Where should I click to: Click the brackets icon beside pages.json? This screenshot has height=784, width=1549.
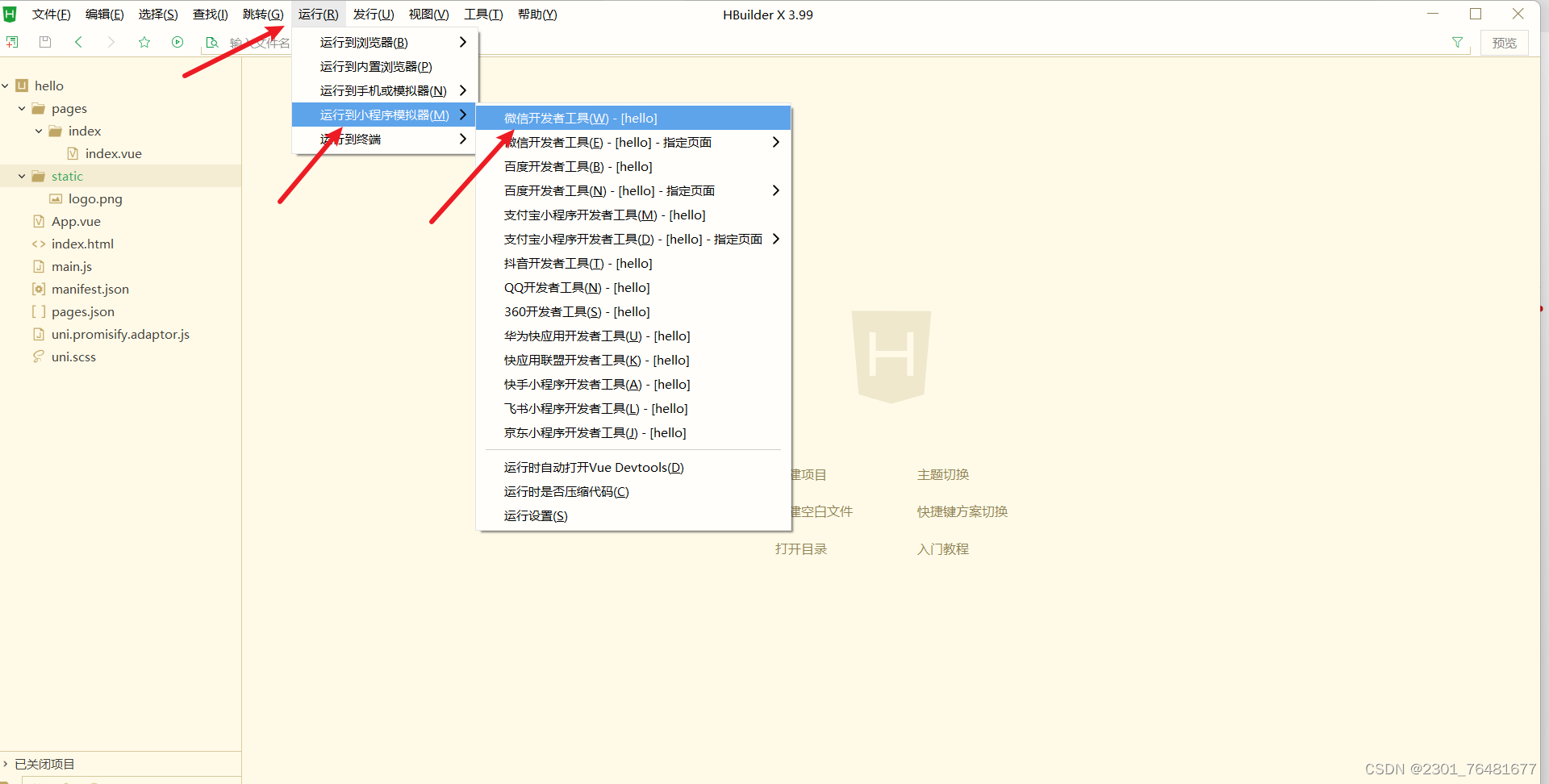[39, 311]
